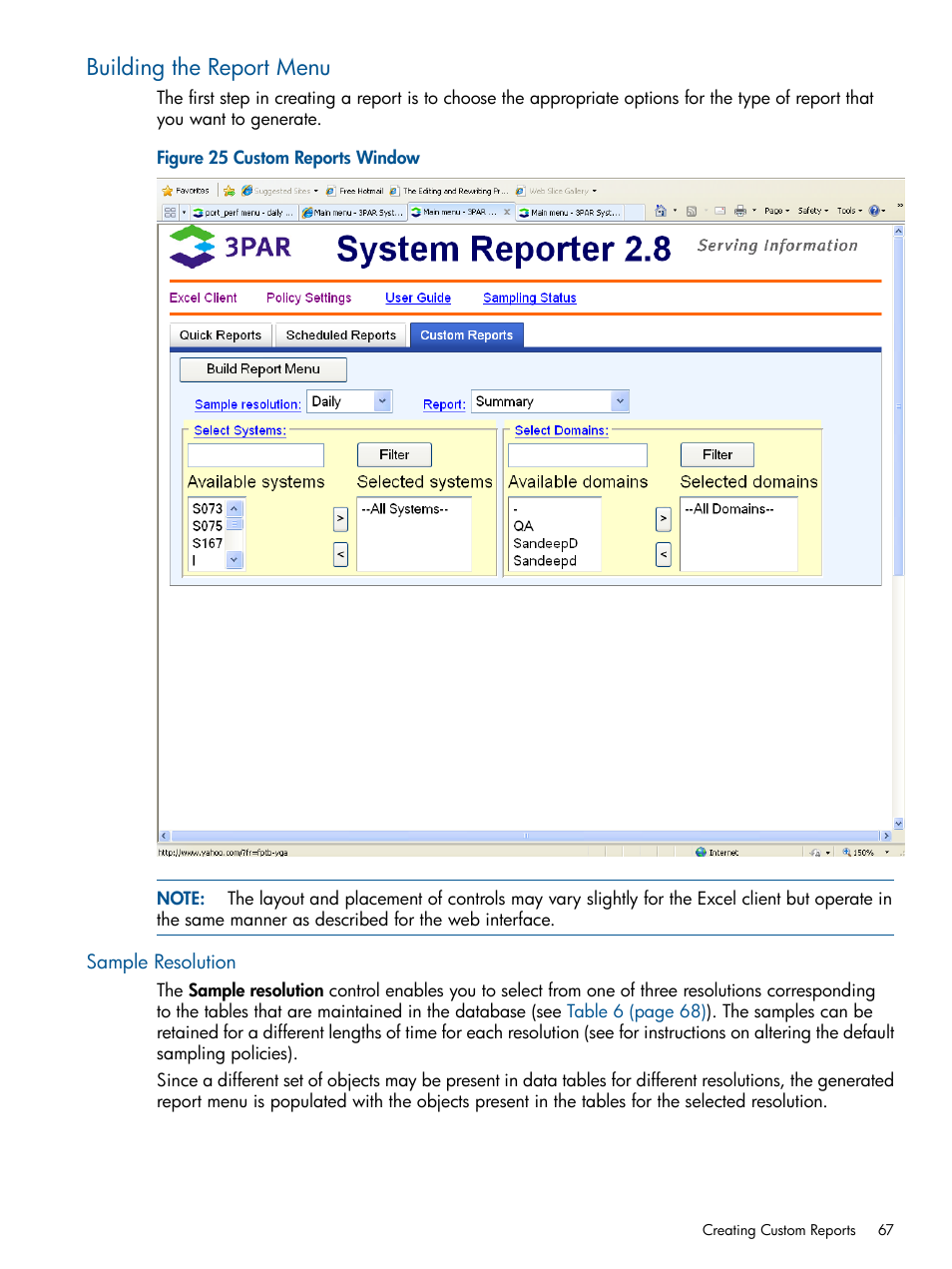The width and height of the screenshot is (952, 1269).
Task: Click the Build Report Menu button
Action: coord(263,369)
